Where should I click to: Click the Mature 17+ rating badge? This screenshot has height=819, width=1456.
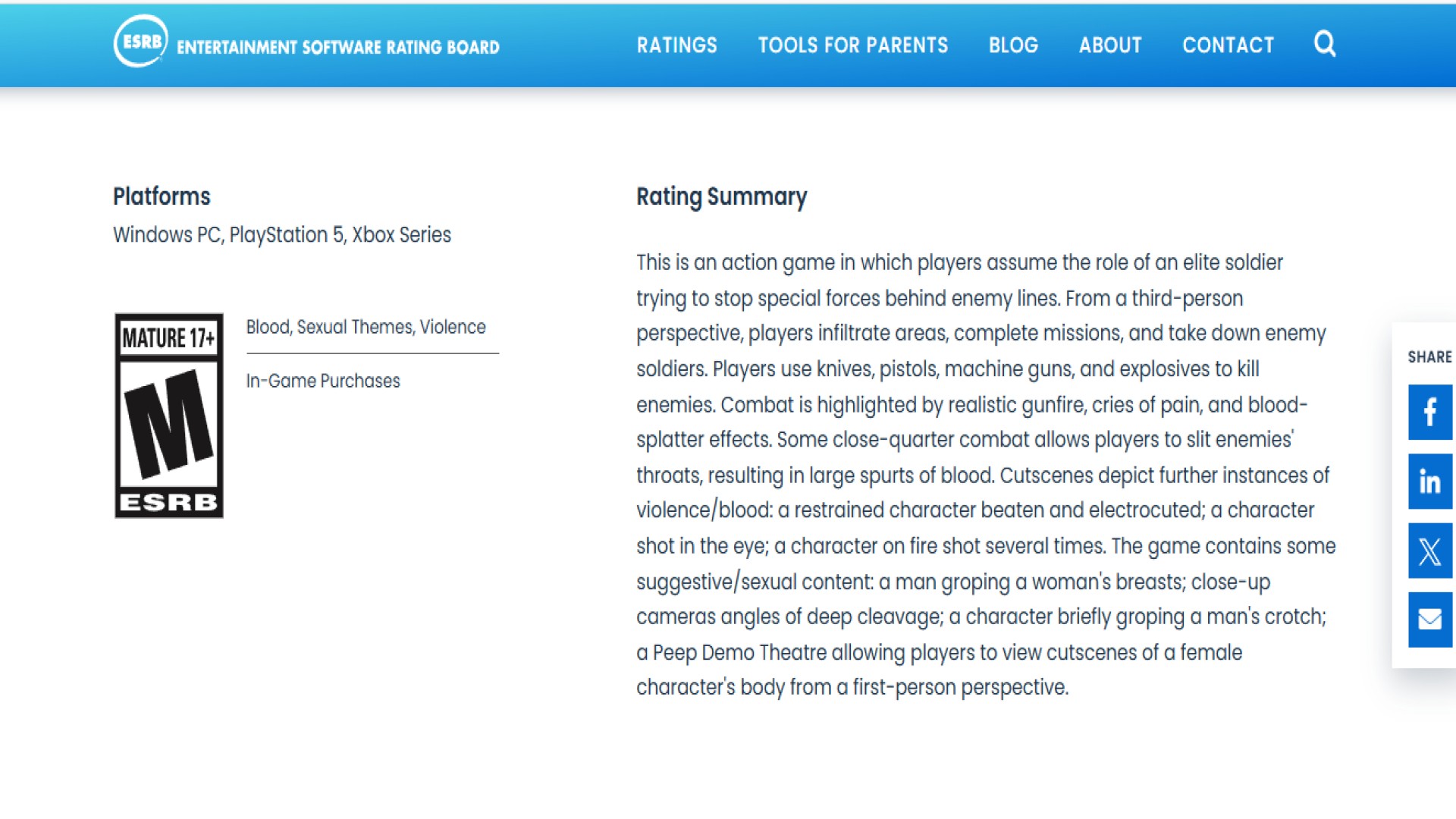point(168,416)
